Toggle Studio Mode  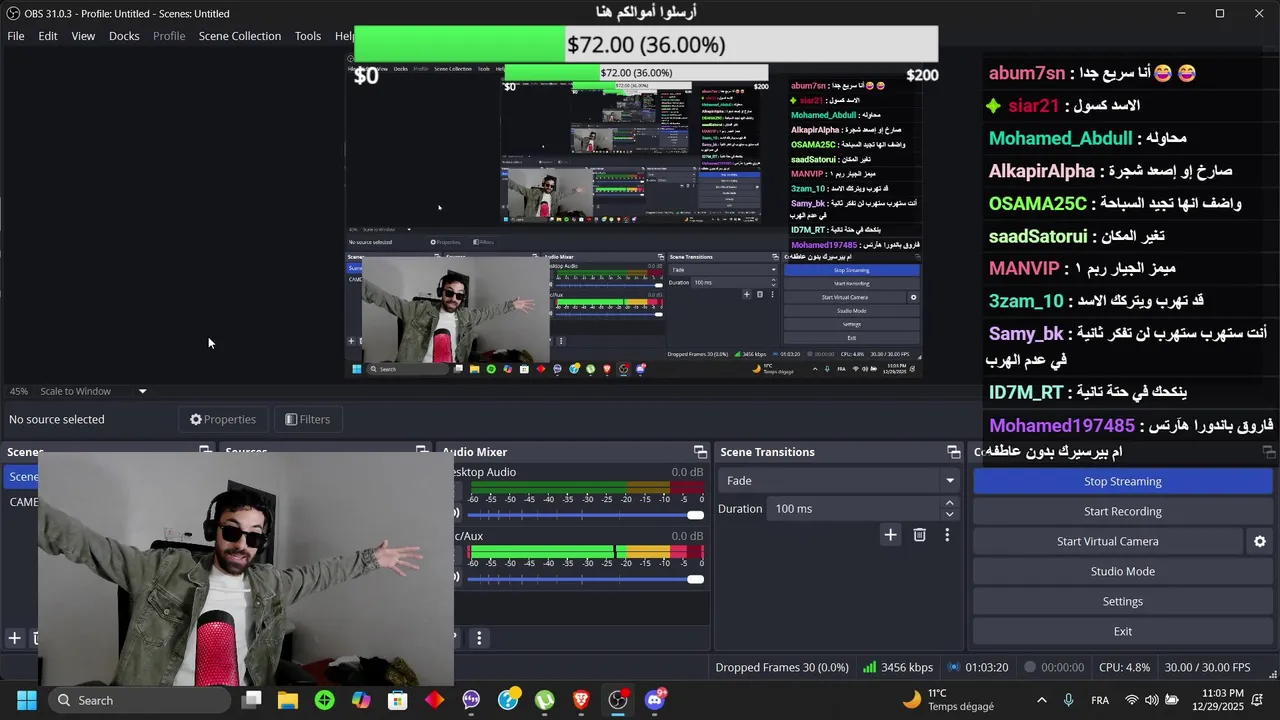[x=1122, y=571]
